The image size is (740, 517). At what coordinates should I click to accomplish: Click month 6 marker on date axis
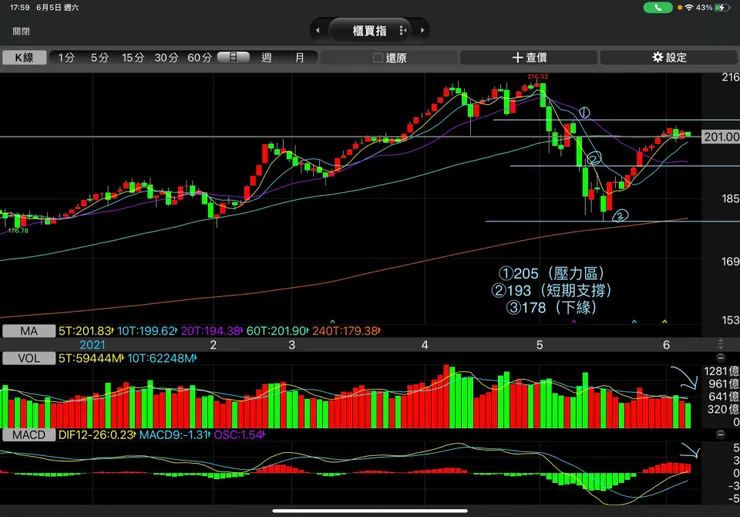666,345
